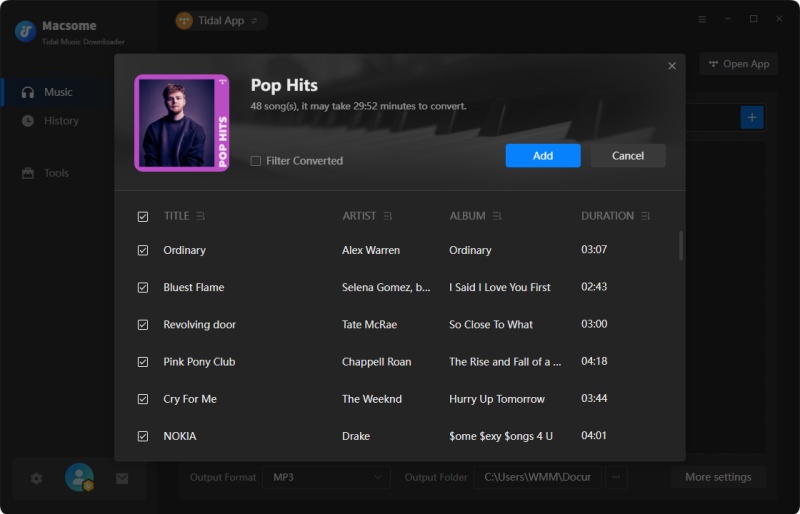The height and width of the screenshot is (514, 800).
Task: Click song title Pink Pony Club
Action: click(199, 362)
